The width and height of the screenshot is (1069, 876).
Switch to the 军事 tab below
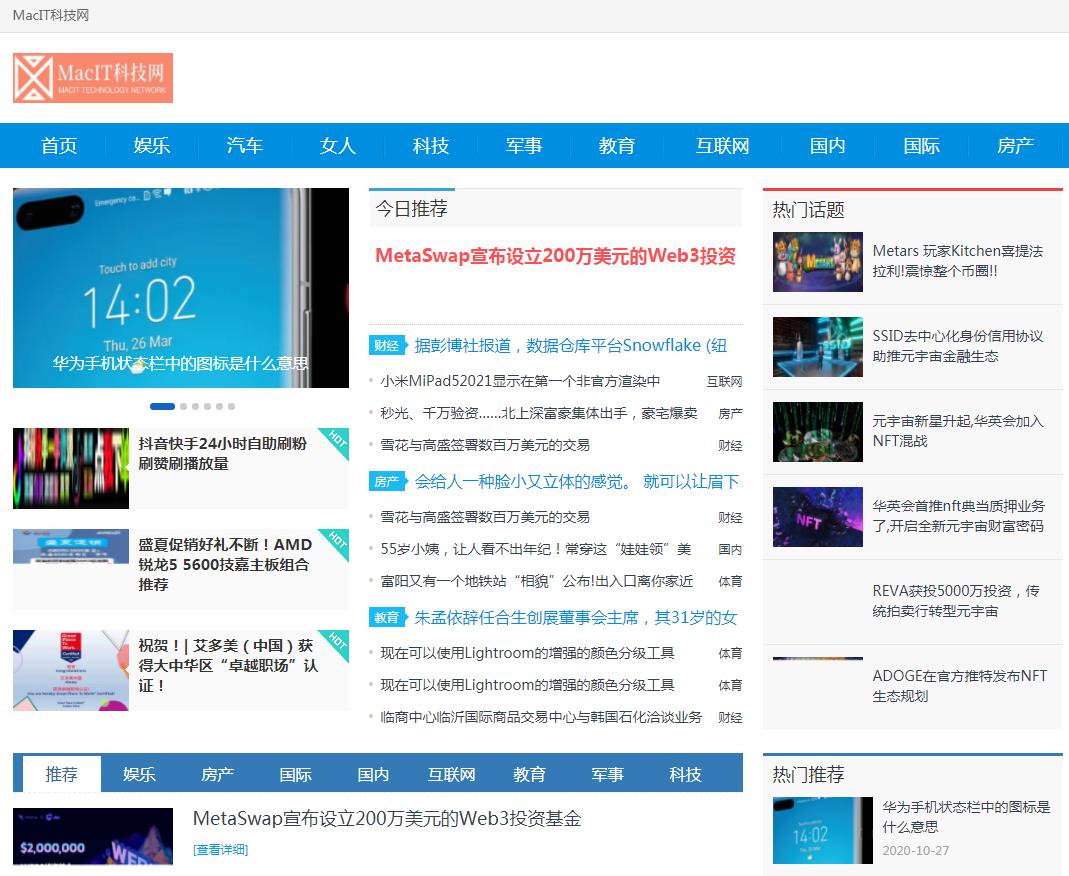(607, 774)
